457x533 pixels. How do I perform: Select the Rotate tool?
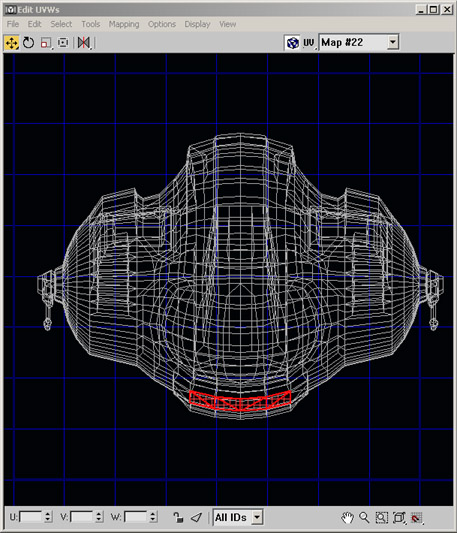[x=29, y=43]
